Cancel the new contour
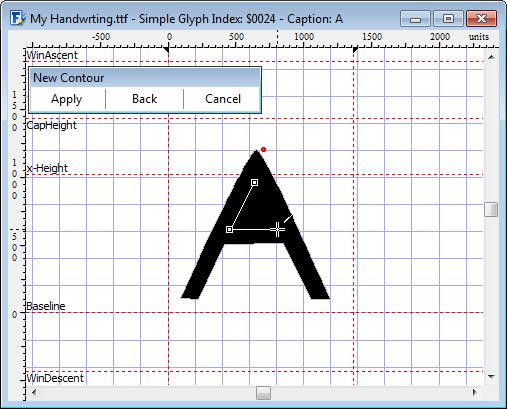This screenshot has width=507, height=409. pos(223,99)
